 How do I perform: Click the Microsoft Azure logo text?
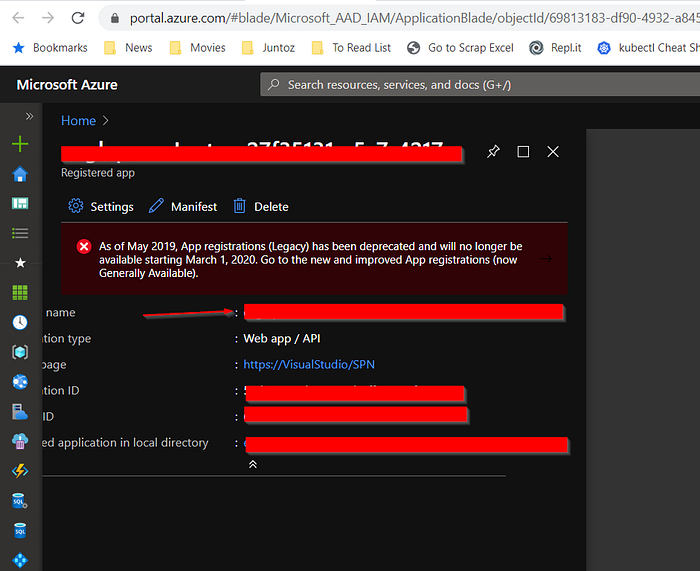click(67, 85)
